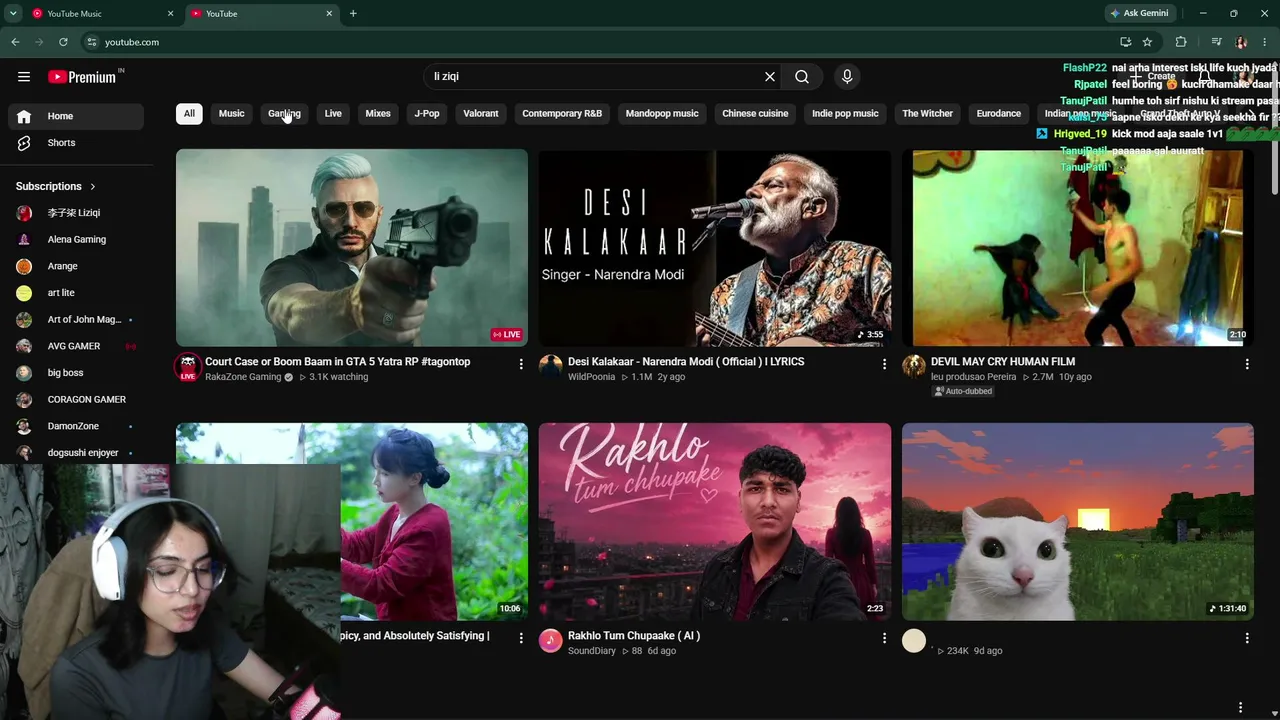Open more actions for DEVIL MAY CRY video
Image resolution: width=1280 pixels, height=720 pixels.
pos(1247,364)
